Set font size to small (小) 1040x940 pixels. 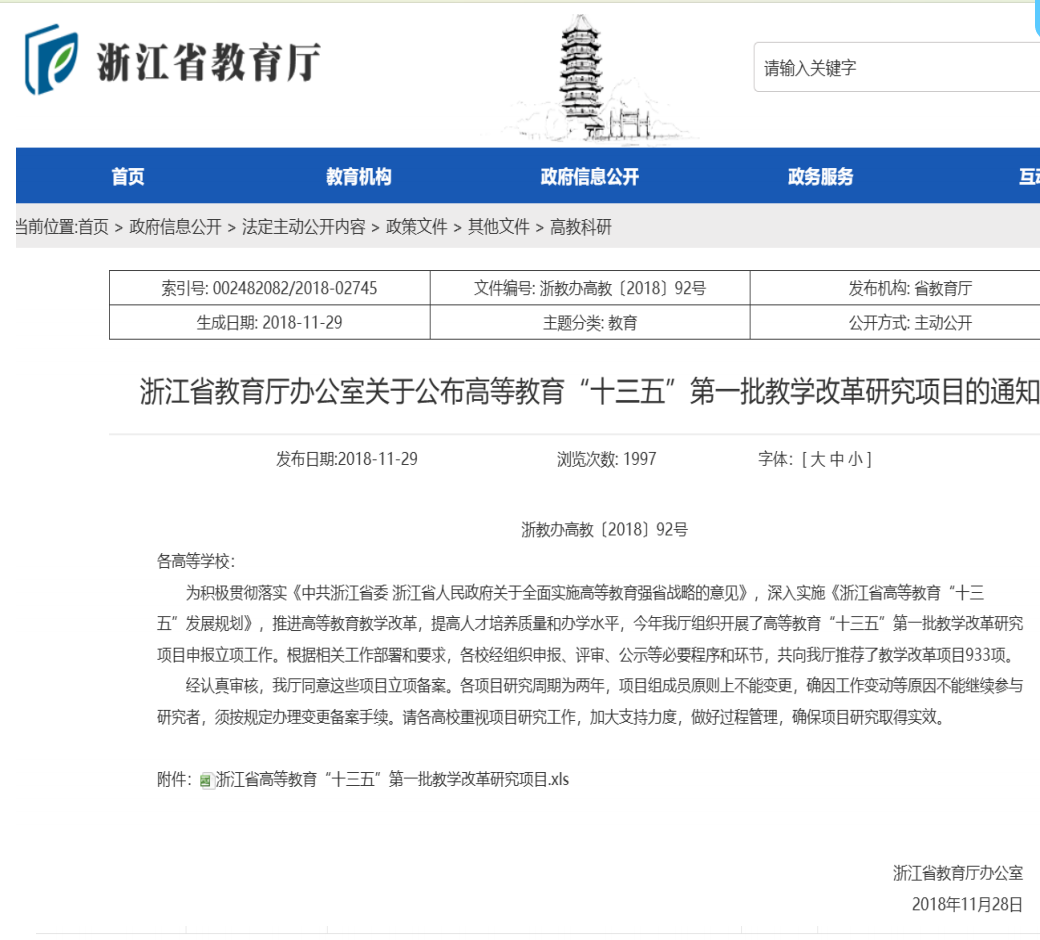(x=855, y=459)
